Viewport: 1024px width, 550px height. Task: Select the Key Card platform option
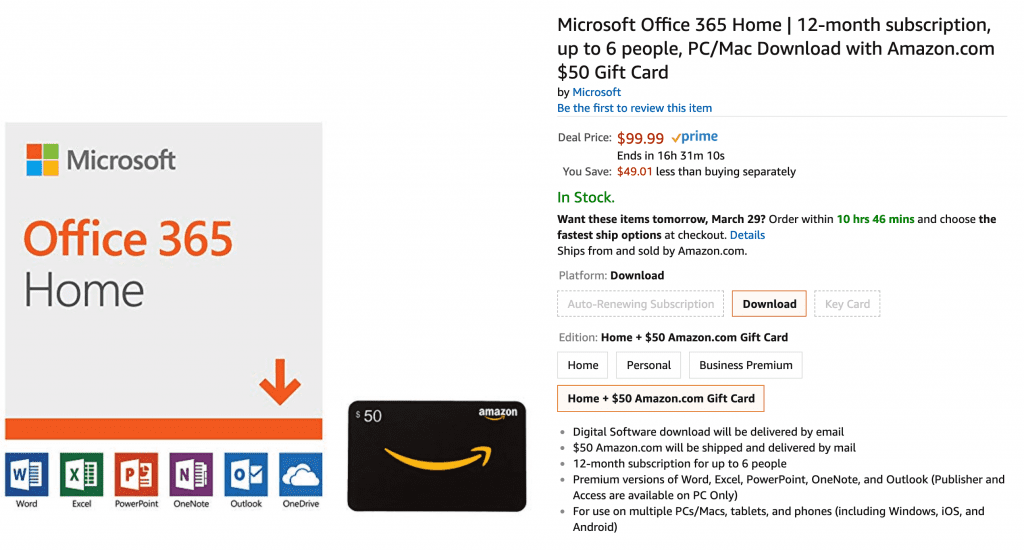(847, 304)
